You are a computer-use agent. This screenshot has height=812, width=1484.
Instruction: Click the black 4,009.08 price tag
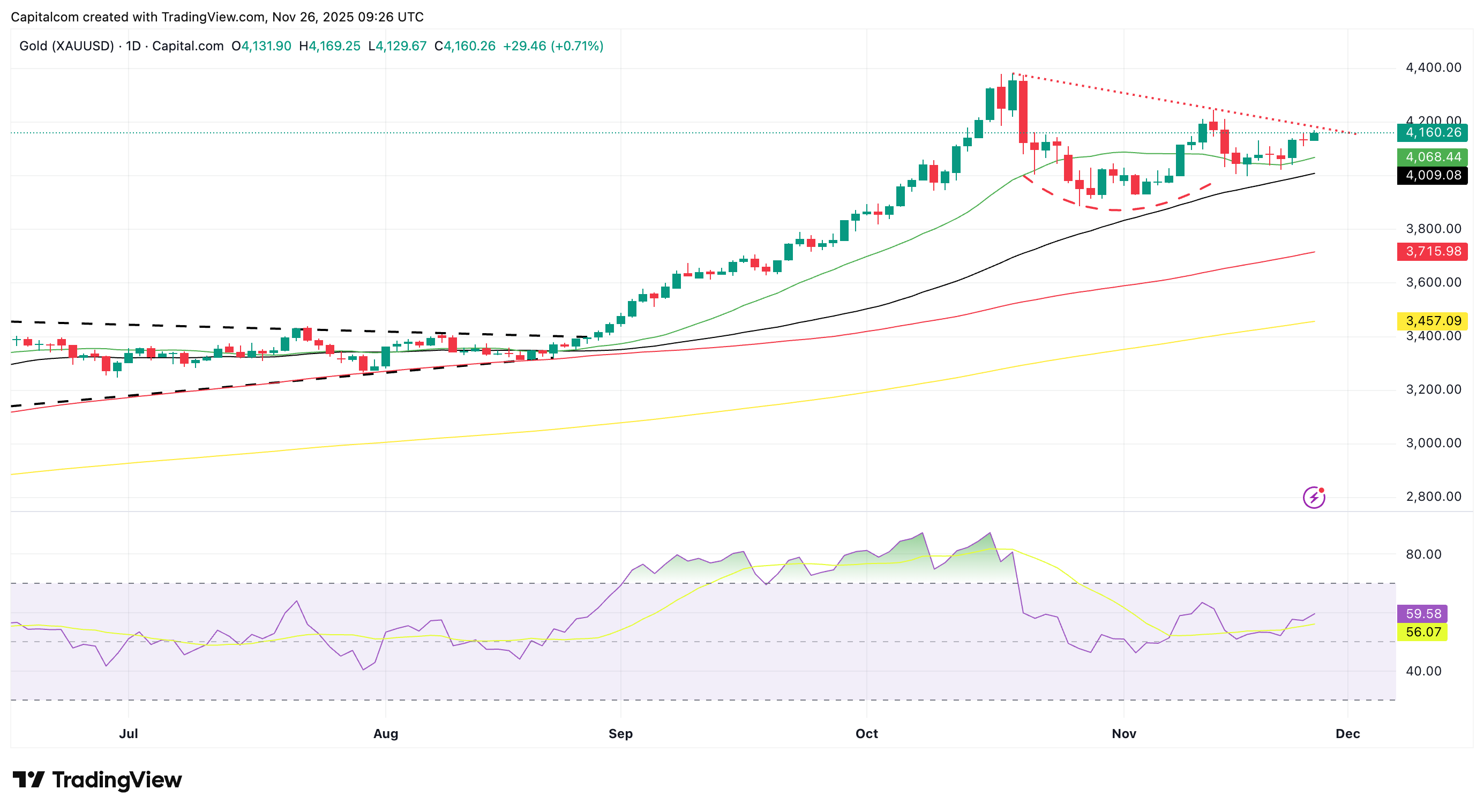(1432, 175)
